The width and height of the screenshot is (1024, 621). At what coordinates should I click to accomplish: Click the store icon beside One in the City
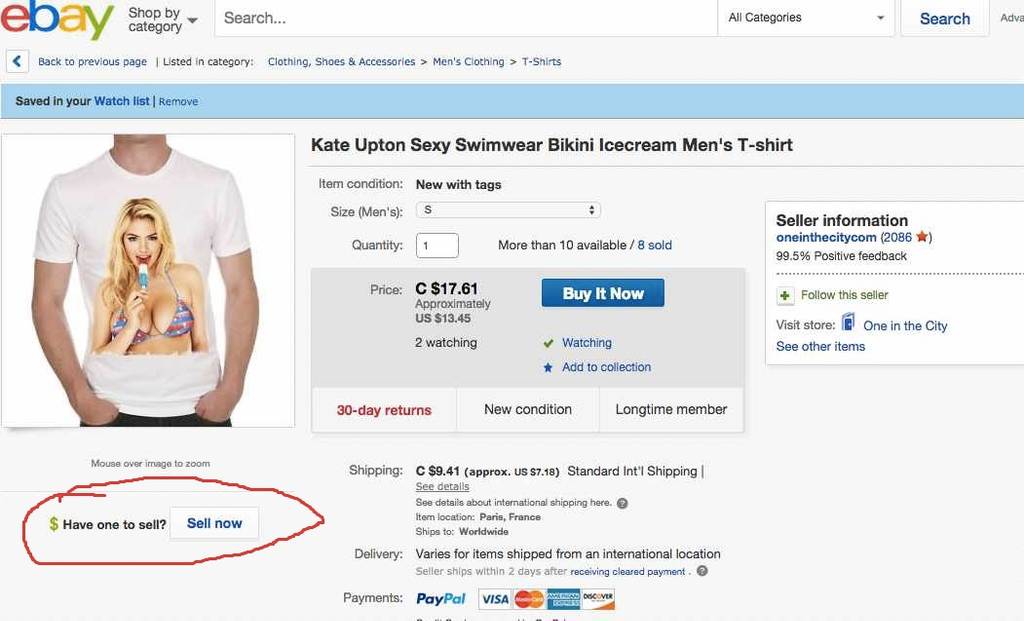(848, 323)
